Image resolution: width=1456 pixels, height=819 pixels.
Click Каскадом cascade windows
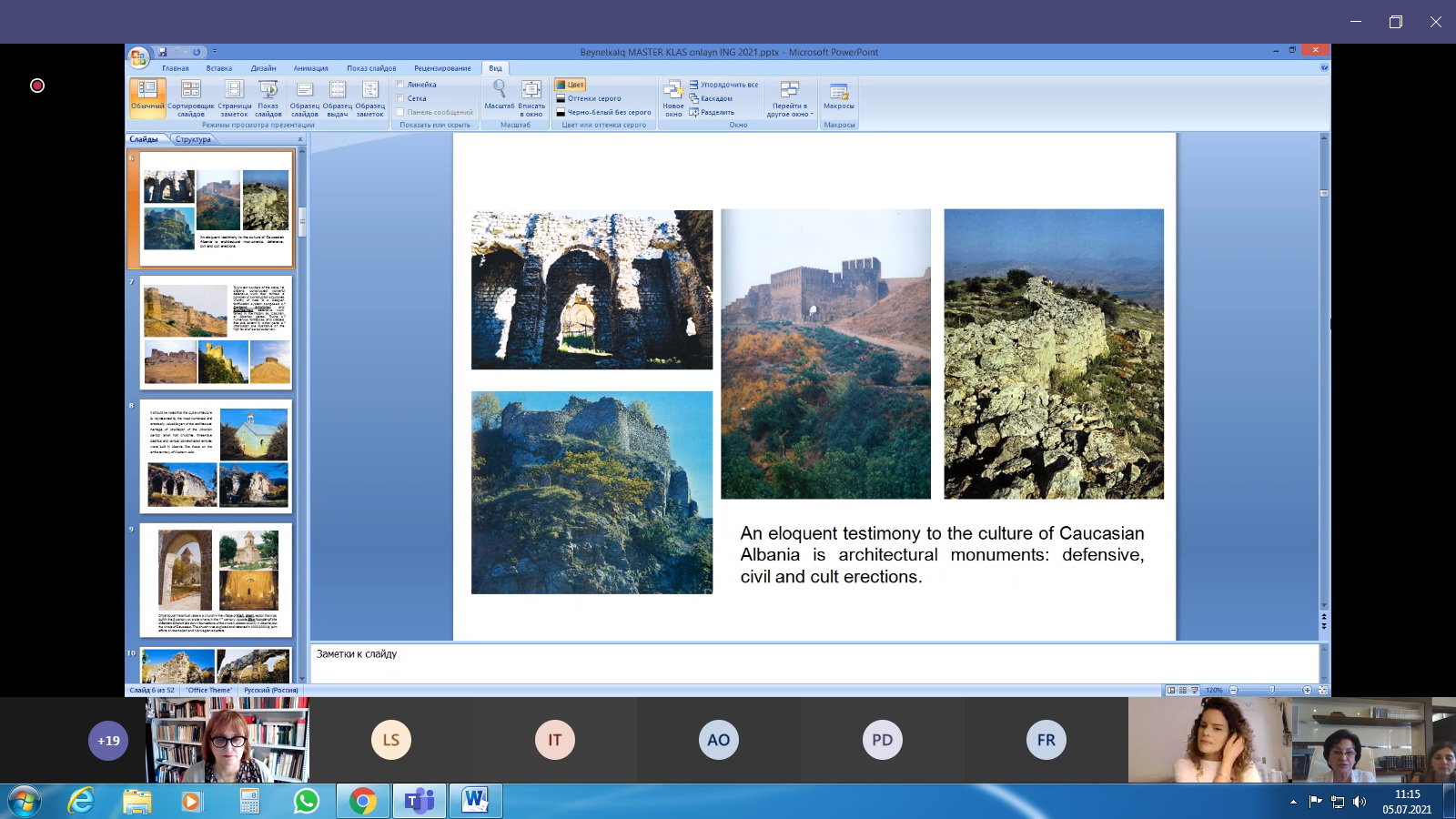(x=711, y=98)
